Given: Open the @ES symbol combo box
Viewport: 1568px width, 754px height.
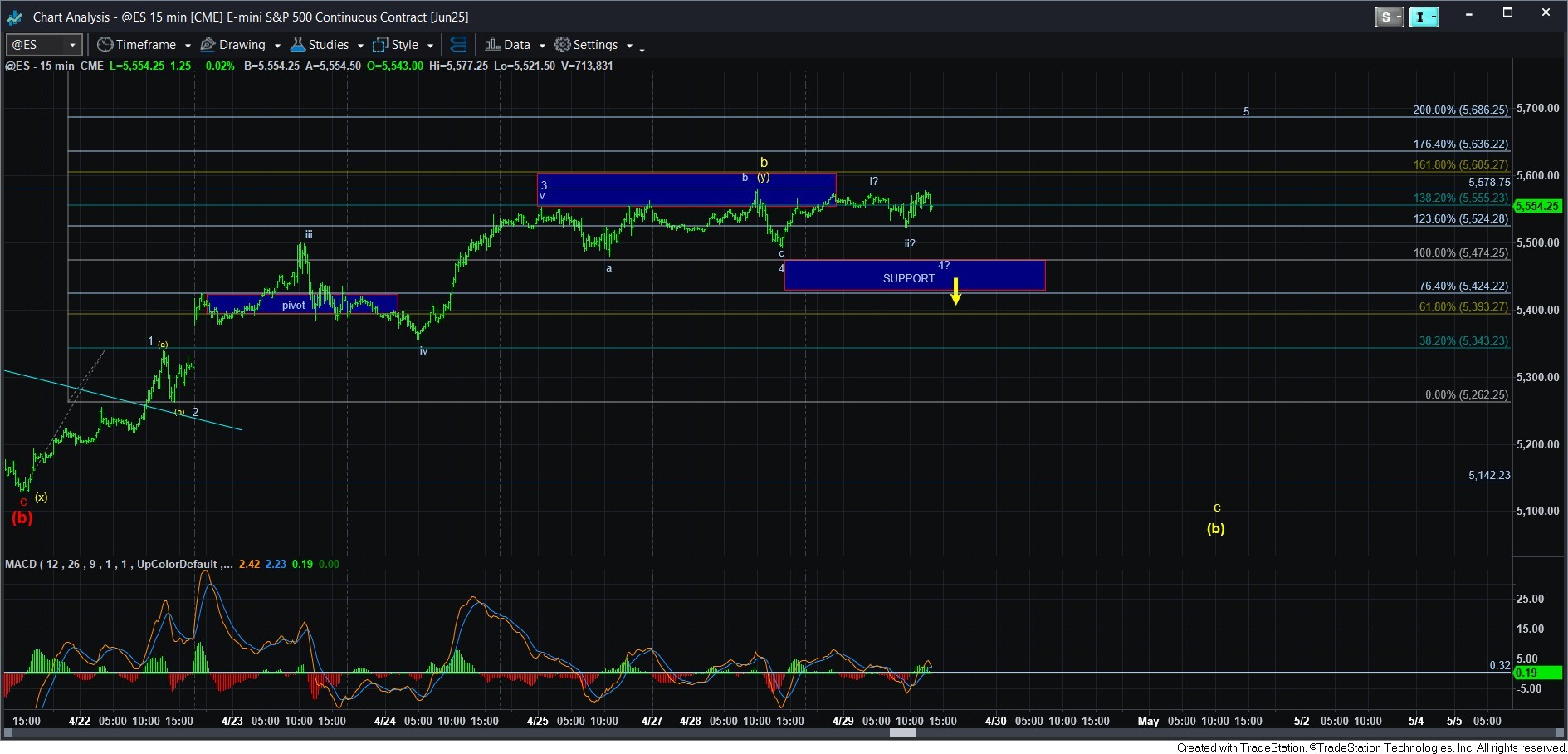Looking at the screenshot, I should coord(43,45).
